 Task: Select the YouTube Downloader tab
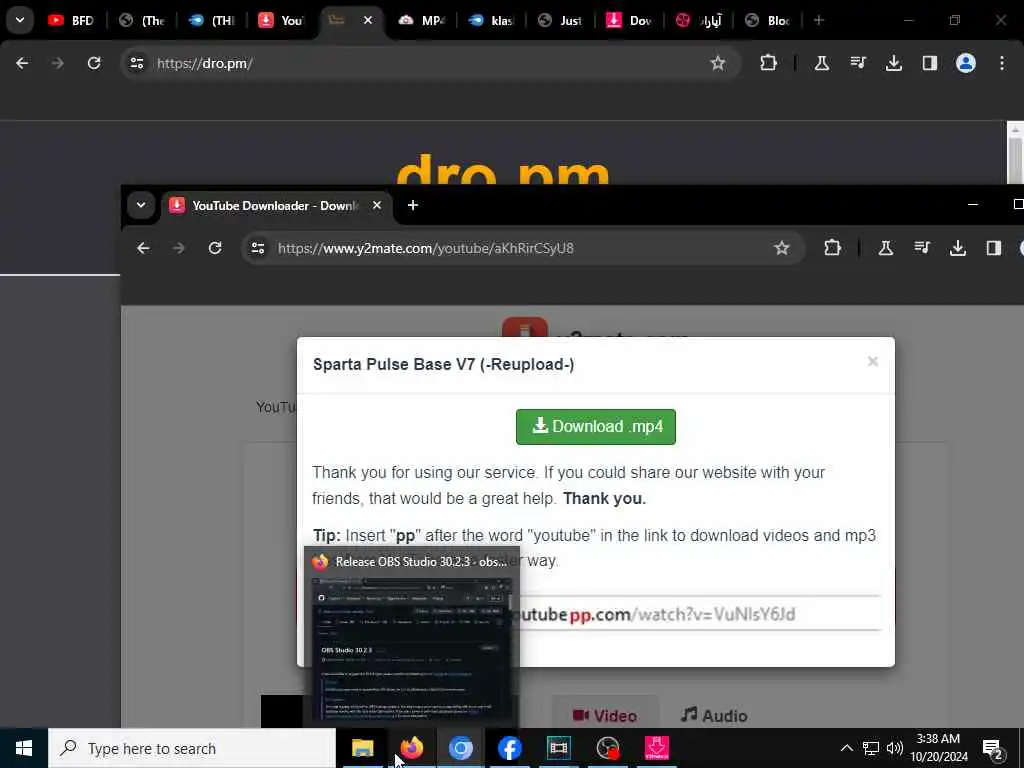tap(274, 206)
